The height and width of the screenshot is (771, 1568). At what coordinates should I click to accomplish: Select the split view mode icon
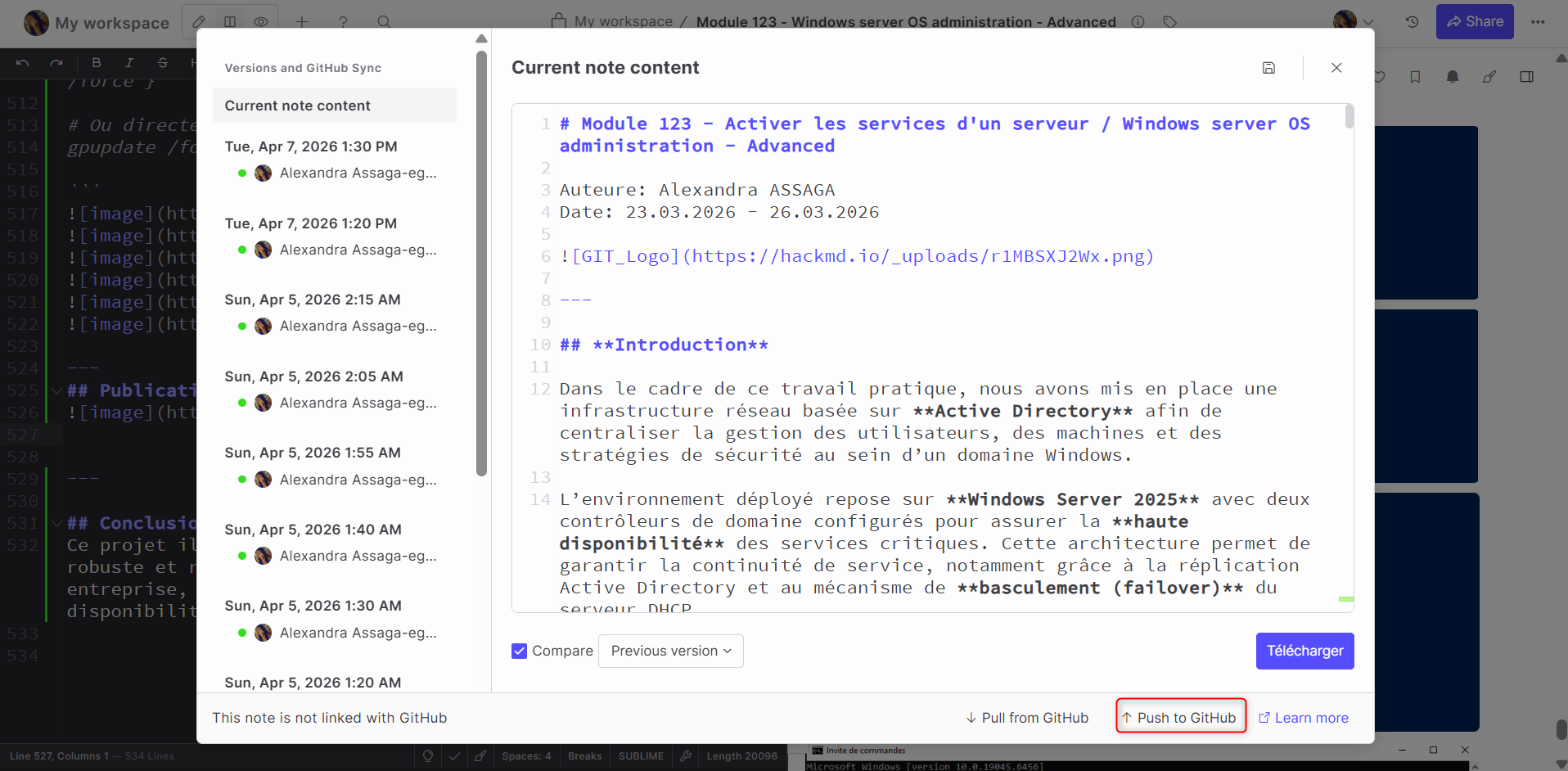[x=230, y=22]
